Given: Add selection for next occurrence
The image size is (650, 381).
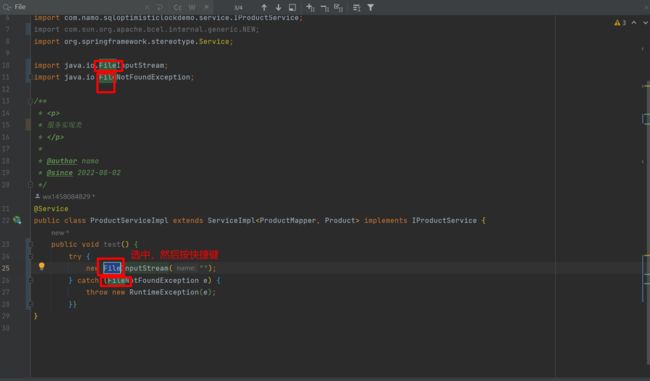Looking at the screenshot, I should [x=310, y=7].
